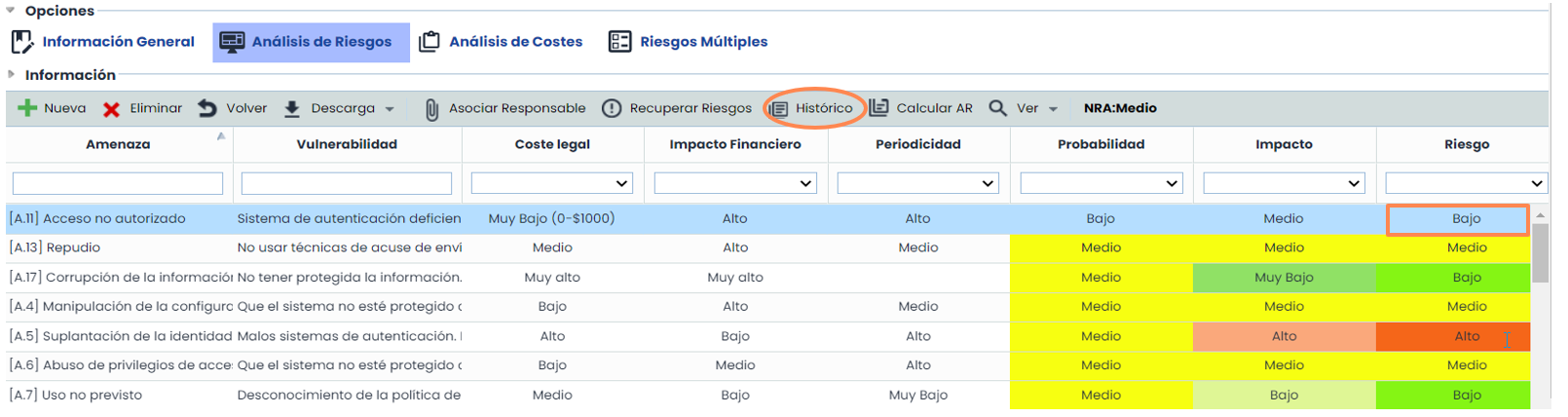Click the Amenaza filter text field
The image size is (1568, 417).
pyautogui.click(x=118, y=183)
